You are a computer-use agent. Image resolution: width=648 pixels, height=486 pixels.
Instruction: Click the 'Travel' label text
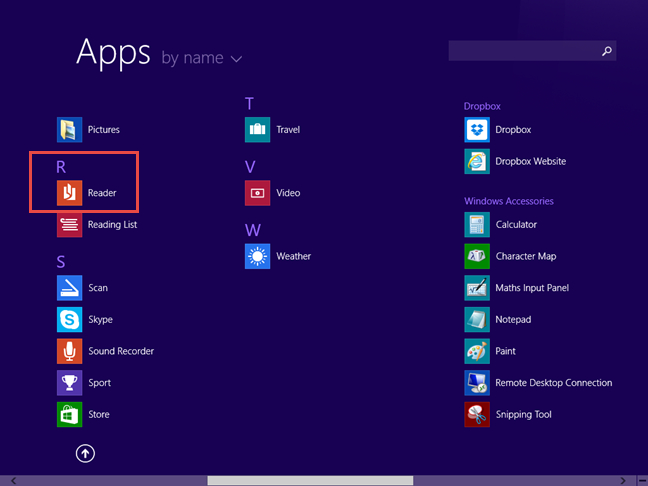point(288,130)
